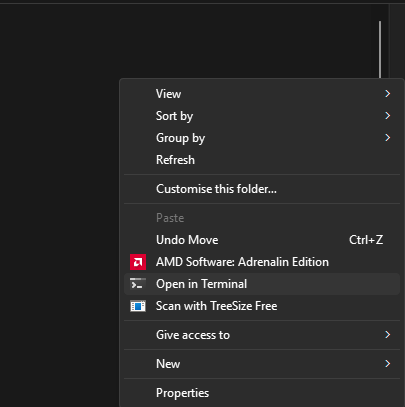Click the vertical scrollbar thumb
This screenshot has height=407, width=405.
pos(380,50)
